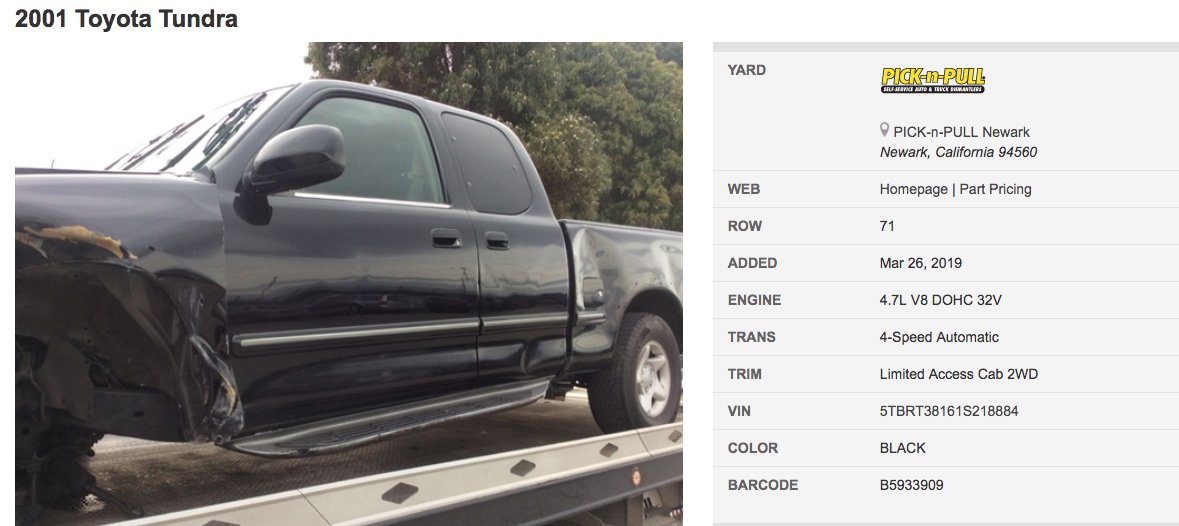Click the barcode value B5933909
Image resolution: width=1179 pixels, height=526 pixels.
(x=911, y=485)
